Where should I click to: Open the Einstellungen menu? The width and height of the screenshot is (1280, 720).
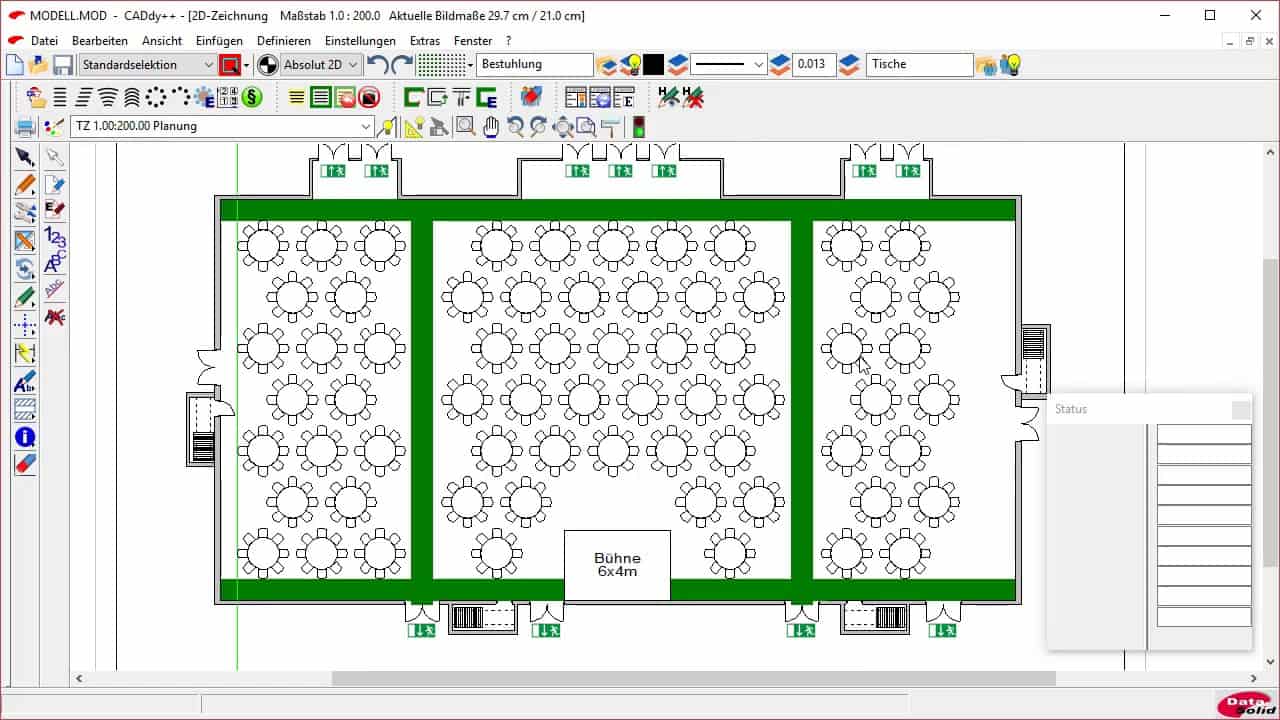[360, 41]
